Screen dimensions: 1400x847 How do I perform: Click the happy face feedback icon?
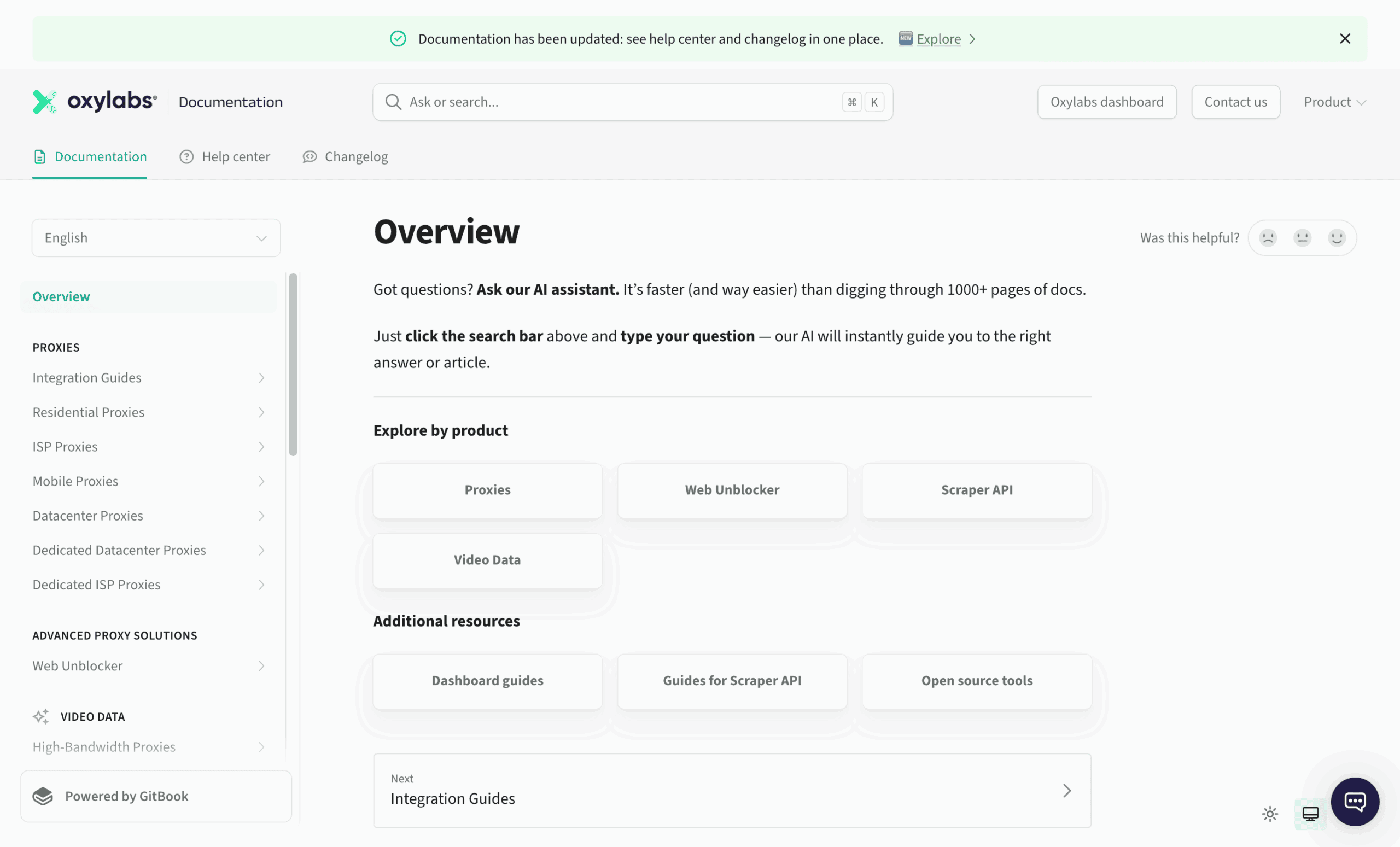pyautogui.click(x=1337, y=237)
